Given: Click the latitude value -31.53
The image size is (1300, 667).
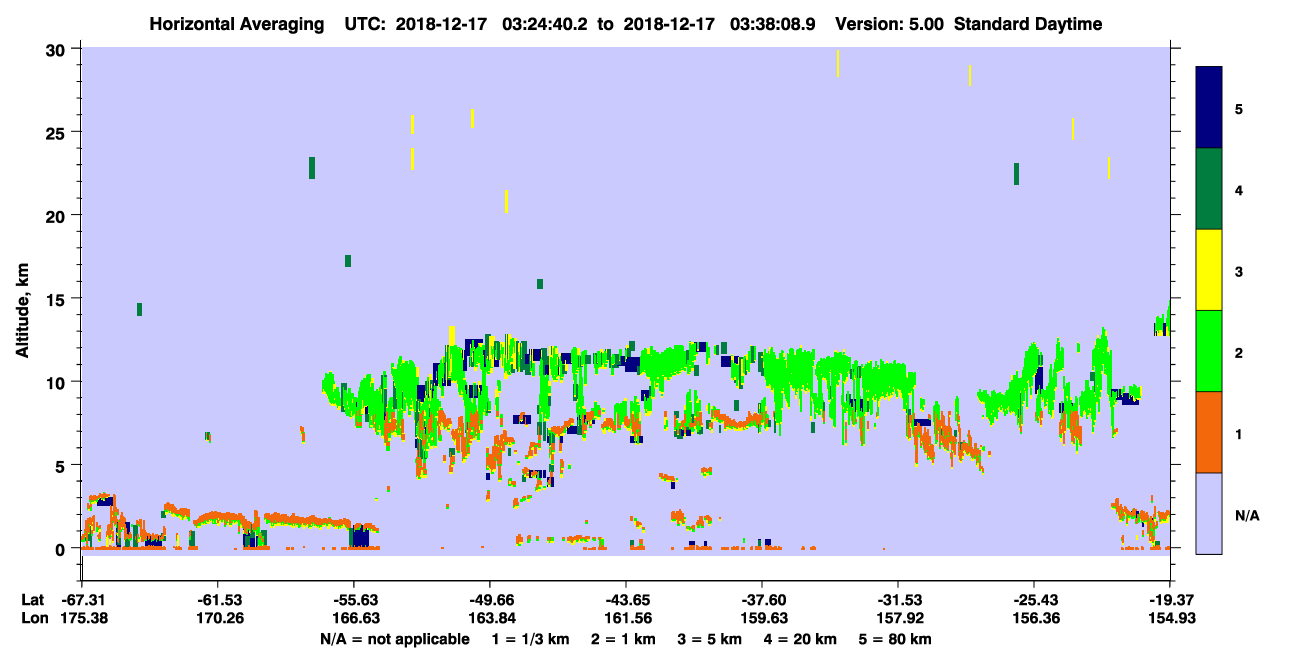Looking at the screenshot, I should 898,600.
